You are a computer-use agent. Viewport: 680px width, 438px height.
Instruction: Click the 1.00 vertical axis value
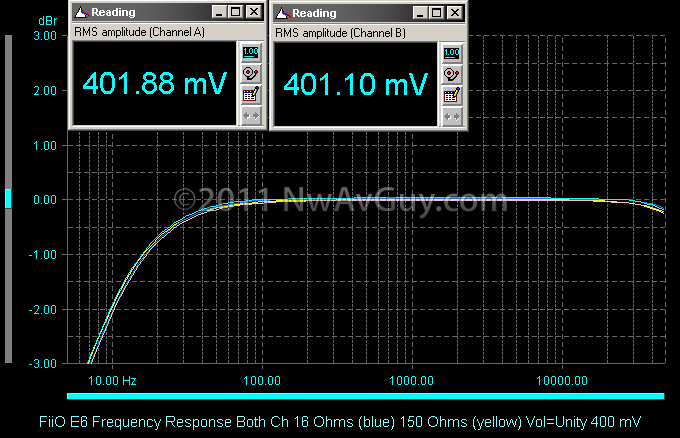click(x=45, y=146)
